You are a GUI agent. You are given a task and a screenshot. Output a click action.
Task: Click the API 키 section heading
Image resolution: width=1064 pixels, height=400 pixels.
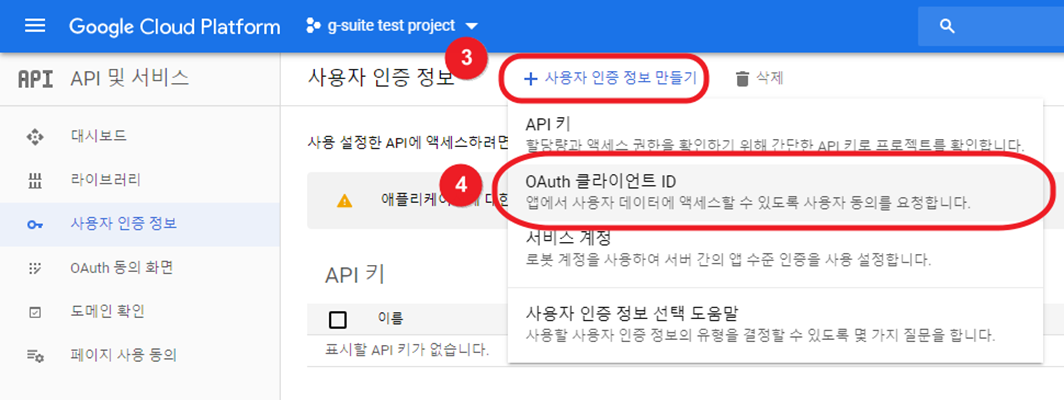tap(355, 274)
